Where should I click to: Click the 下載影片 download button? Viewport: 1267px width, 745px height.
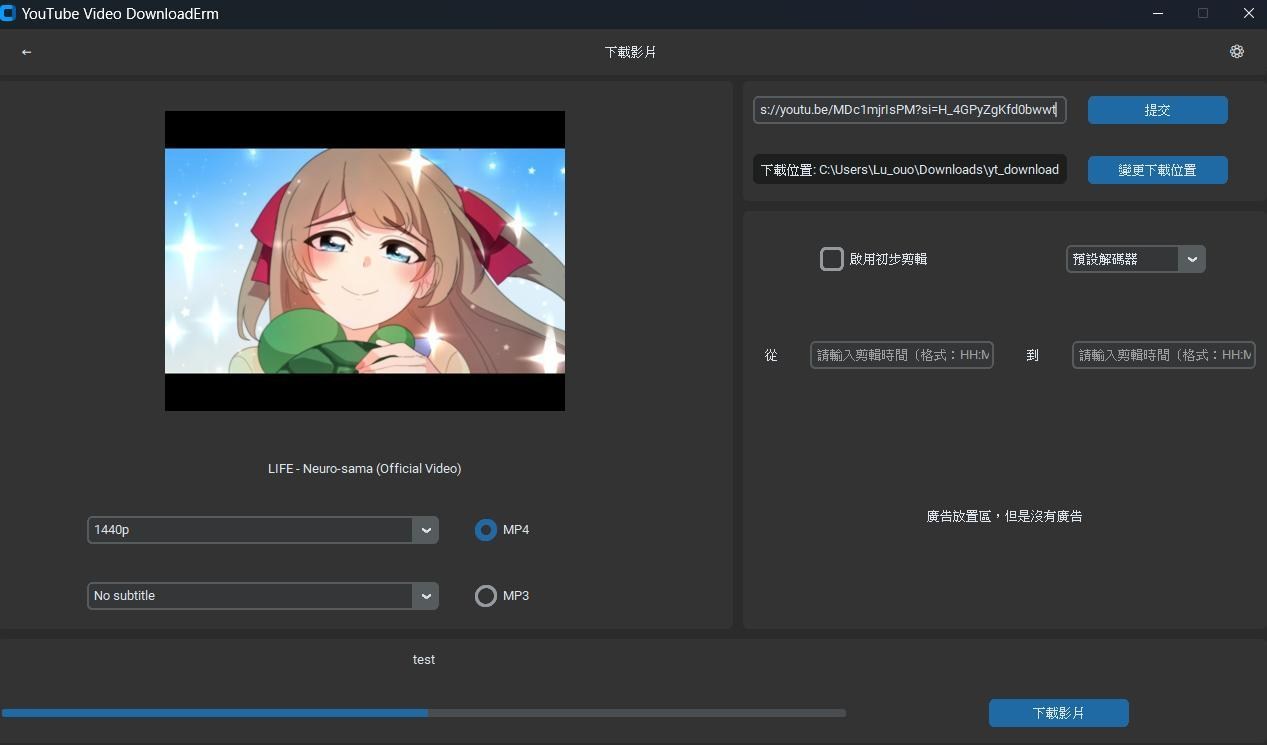1059,713
